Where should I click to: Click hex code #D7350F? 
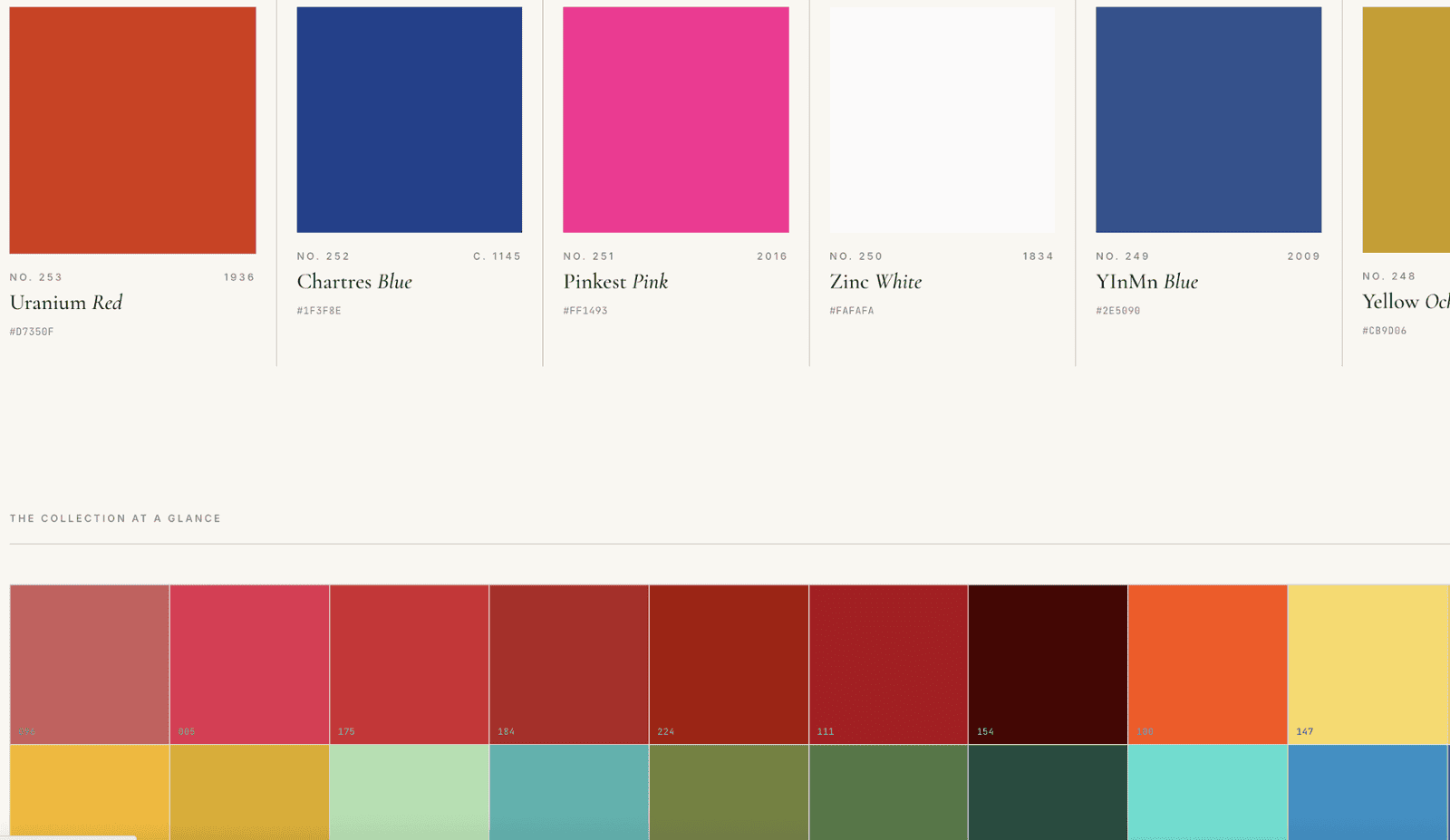click(x=32, y=332)
